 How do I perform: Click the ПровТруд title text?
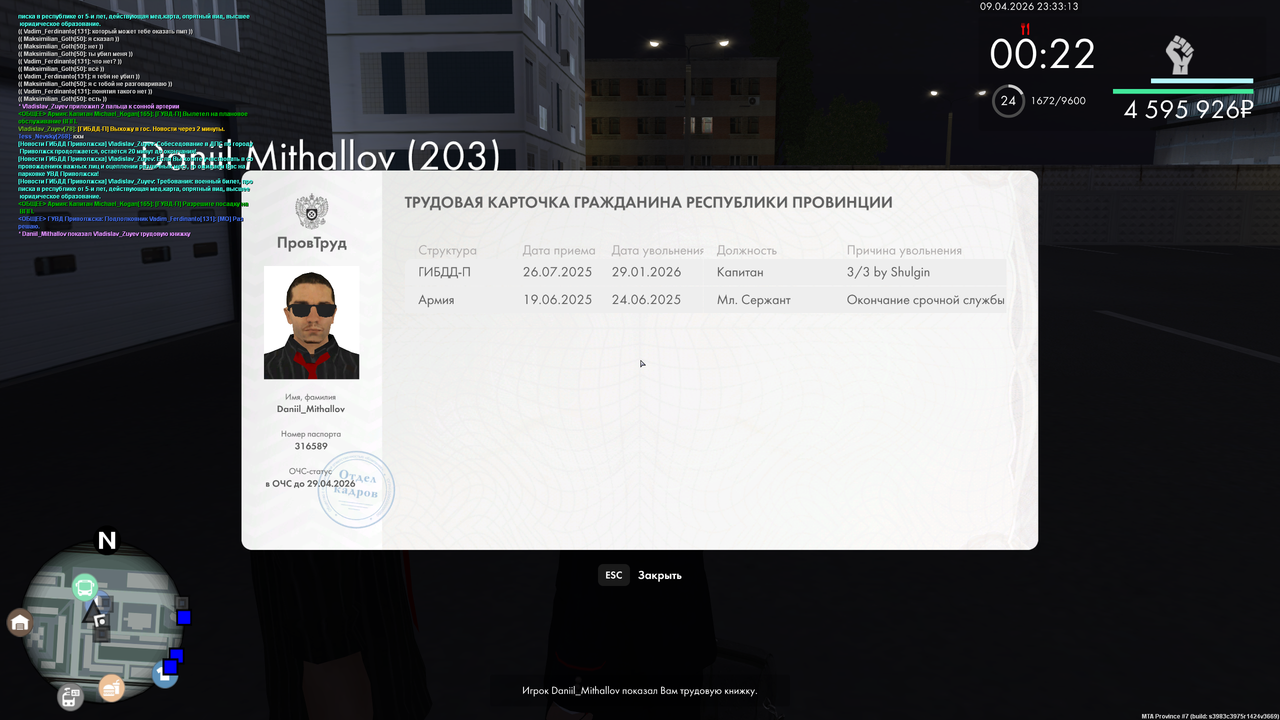311,243
